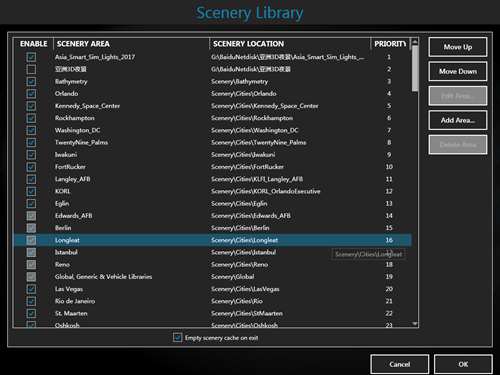Viewport: 500px width, 375px height.
Task: Select the Kennedy_Space_Center scenery row
Action: point(212,106)
